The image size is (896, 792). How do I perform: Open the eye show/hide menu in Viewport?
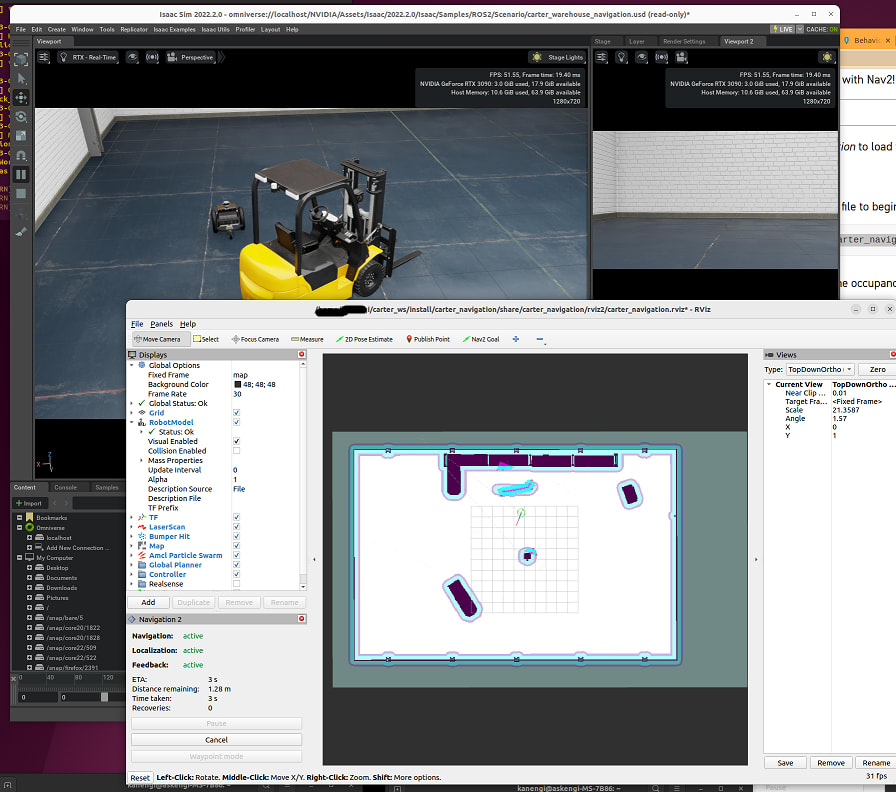point(132,57)
